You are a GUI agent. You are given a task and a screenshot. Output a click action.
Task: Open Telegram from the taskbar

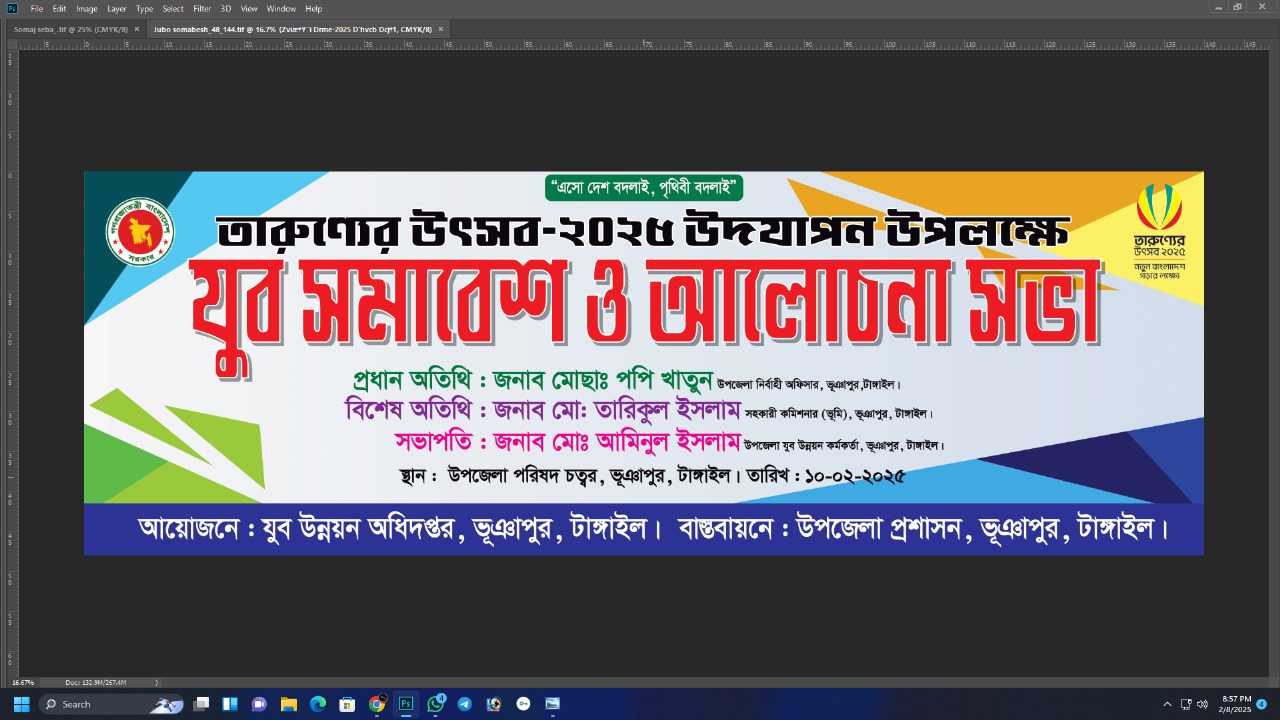[464, 705]
